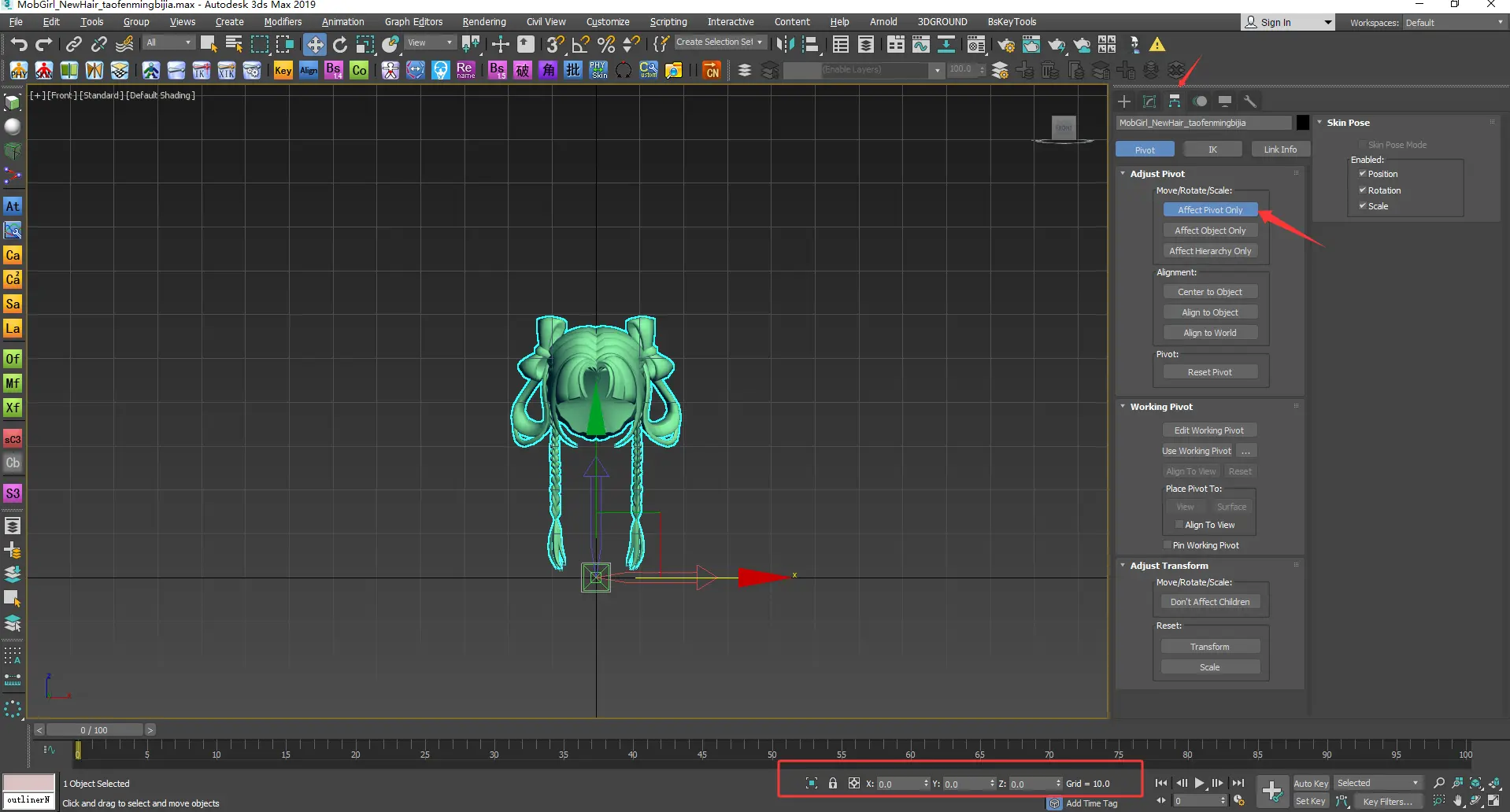Open the Workspaces Default dropdown
Screen dimensions: 1510x812
1454,23
